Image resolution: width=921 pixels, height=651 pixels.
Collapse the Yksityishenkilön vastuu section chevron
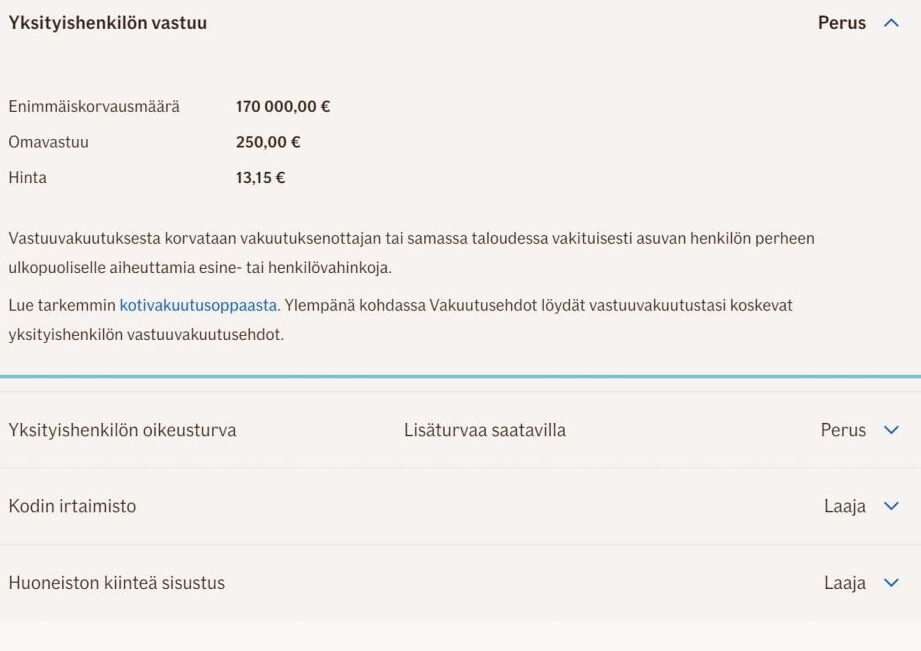point(891,23)
